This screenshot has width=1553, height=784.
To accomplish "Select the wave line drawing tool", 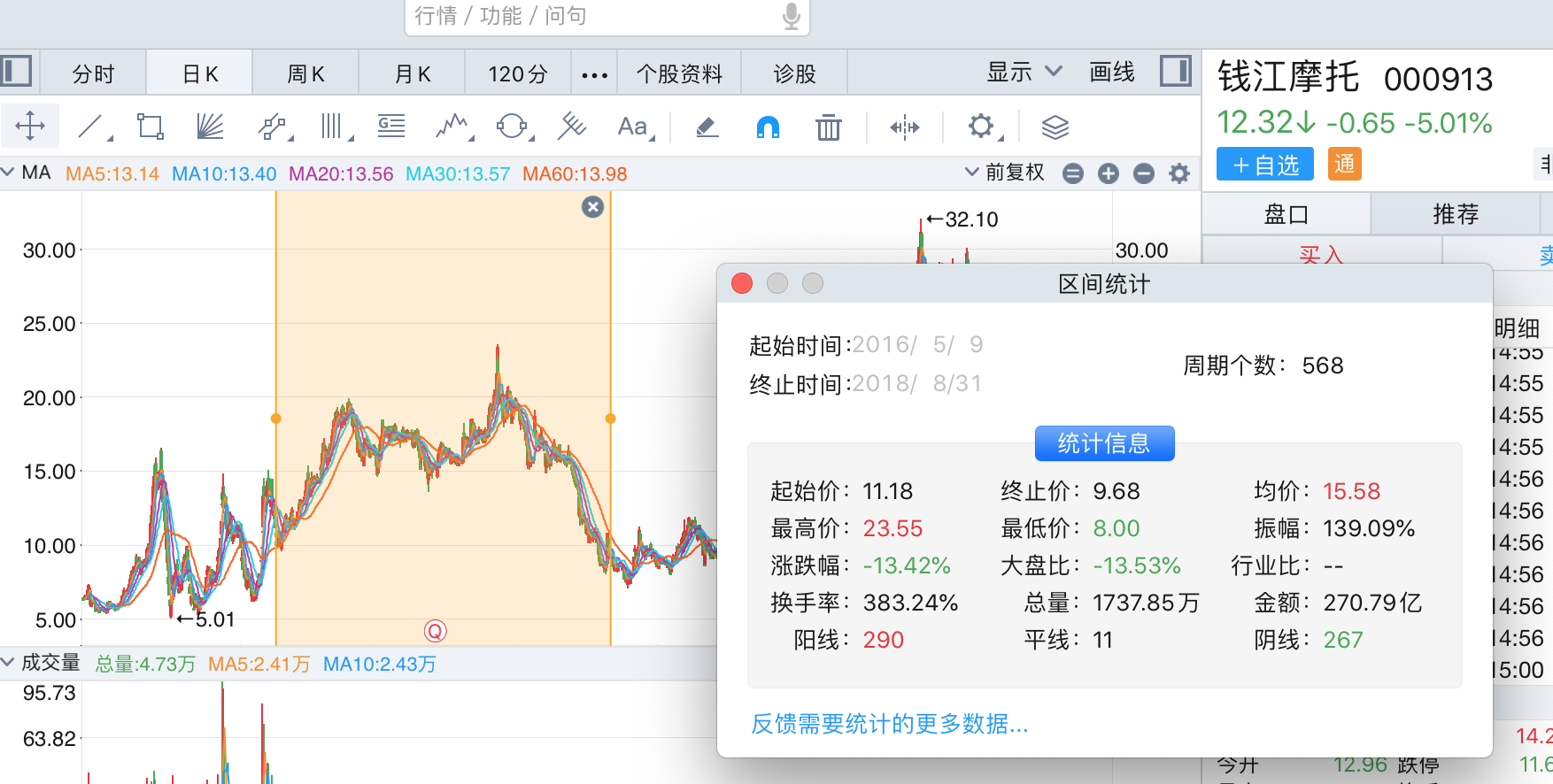I will tap(453, 127).
